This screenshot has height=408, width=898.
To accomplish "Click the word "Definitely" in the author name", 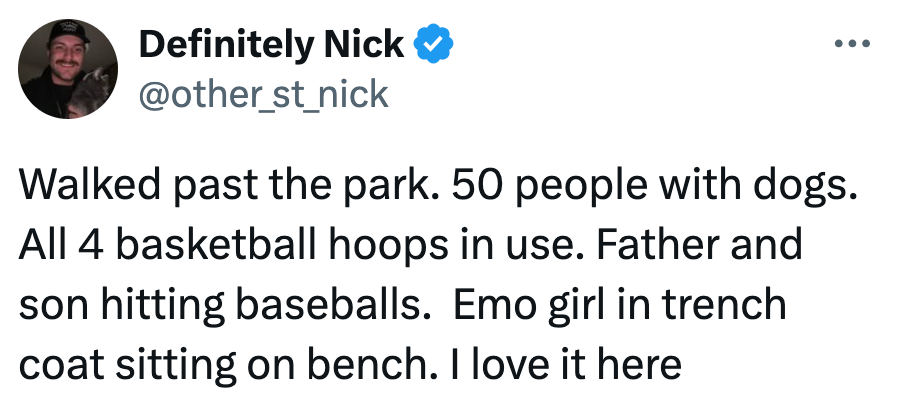I will pos(225,44).
